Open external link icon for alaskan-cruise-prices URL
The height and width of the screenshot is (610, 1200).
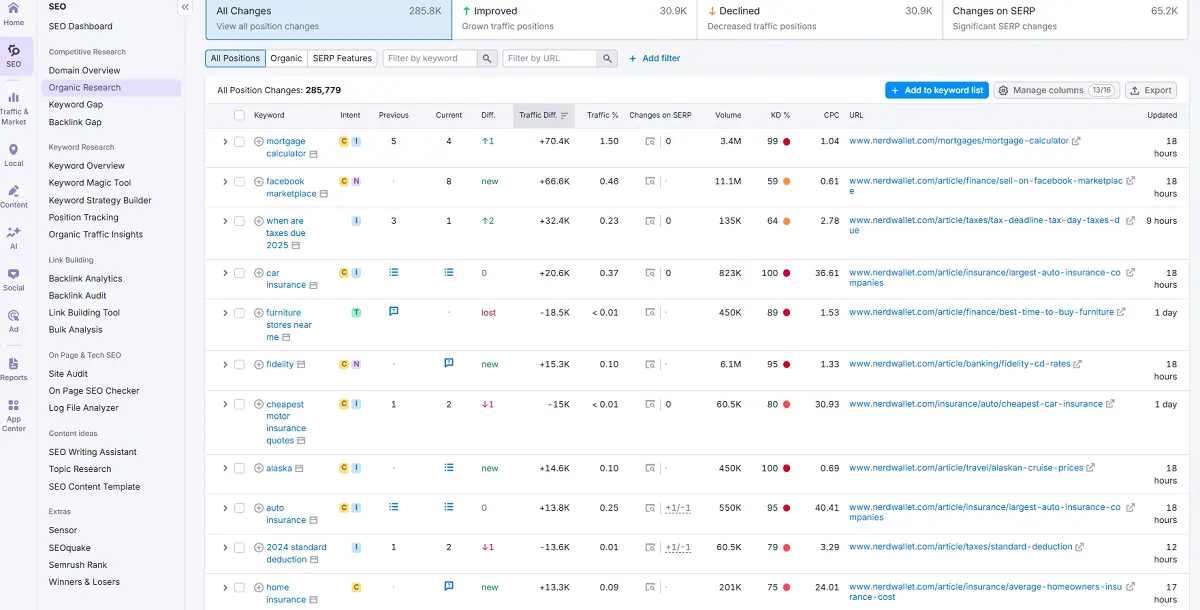1090,468
